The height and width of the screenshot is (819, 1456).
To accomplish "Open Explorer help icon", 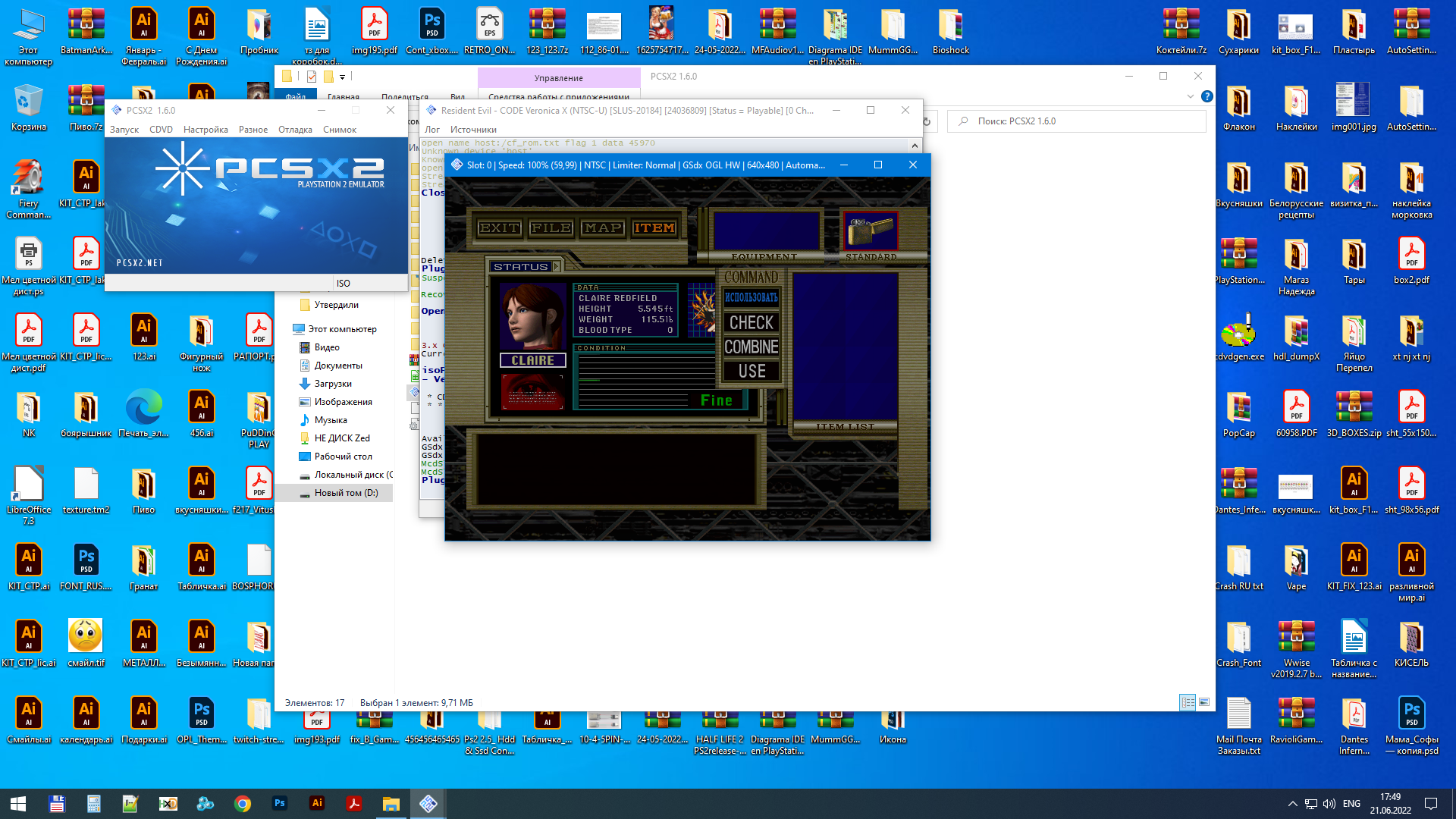I will click(1207, 96).
